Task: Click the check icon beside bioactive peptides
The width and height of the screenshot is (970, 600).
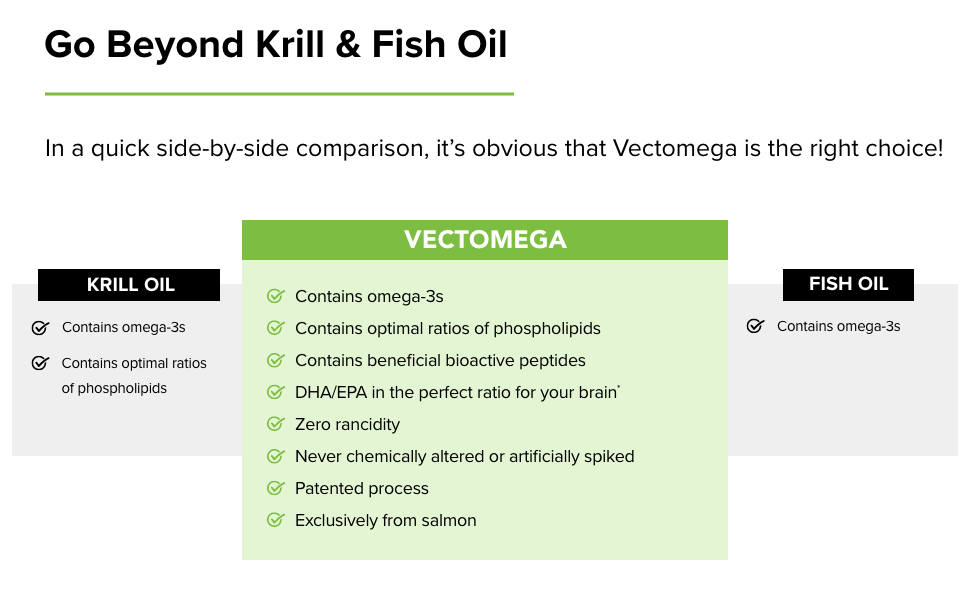Action: click(x=276, y=360)
